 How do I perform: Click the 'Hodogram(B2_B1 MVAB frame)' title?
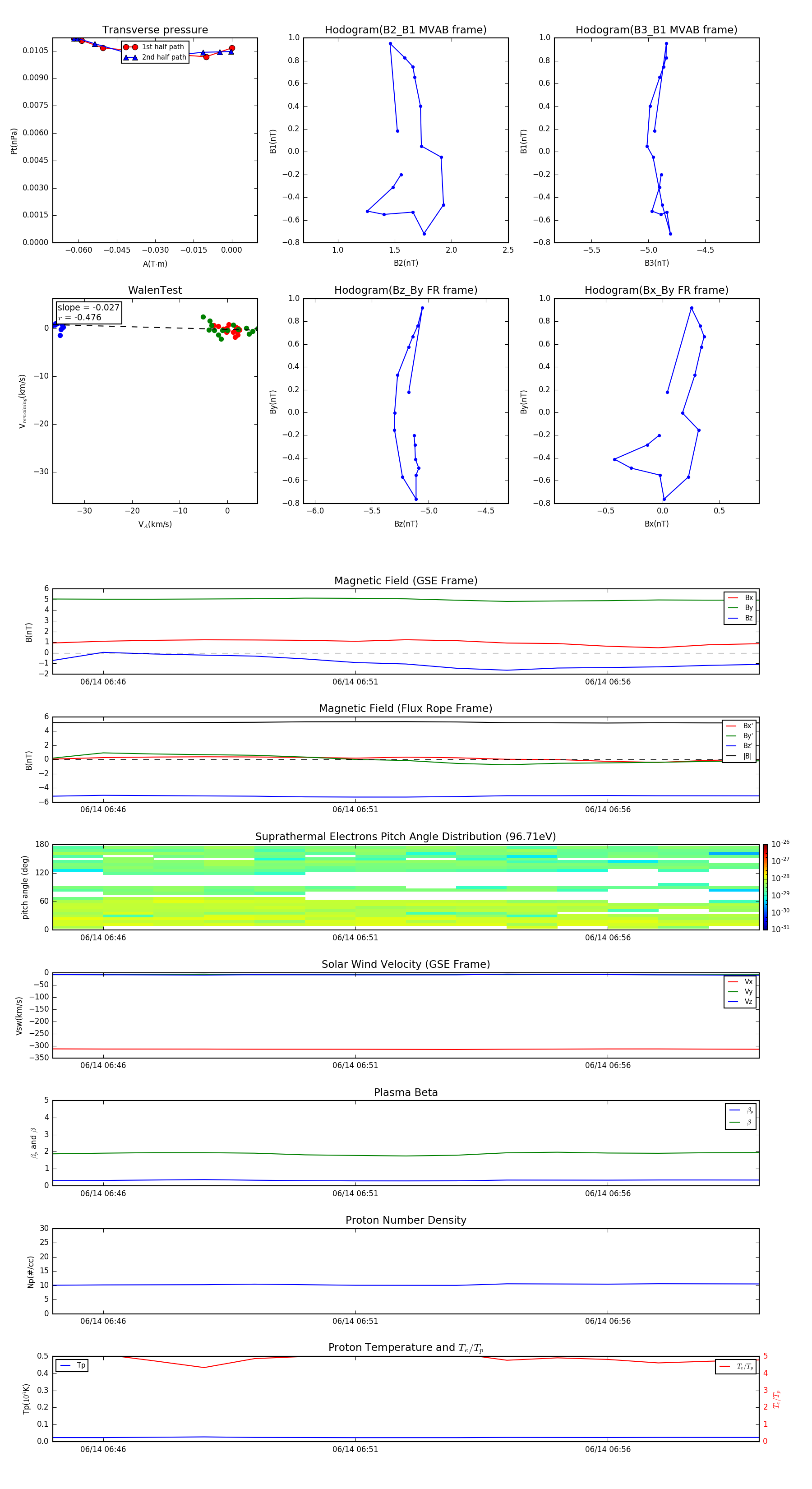(406, 30)
